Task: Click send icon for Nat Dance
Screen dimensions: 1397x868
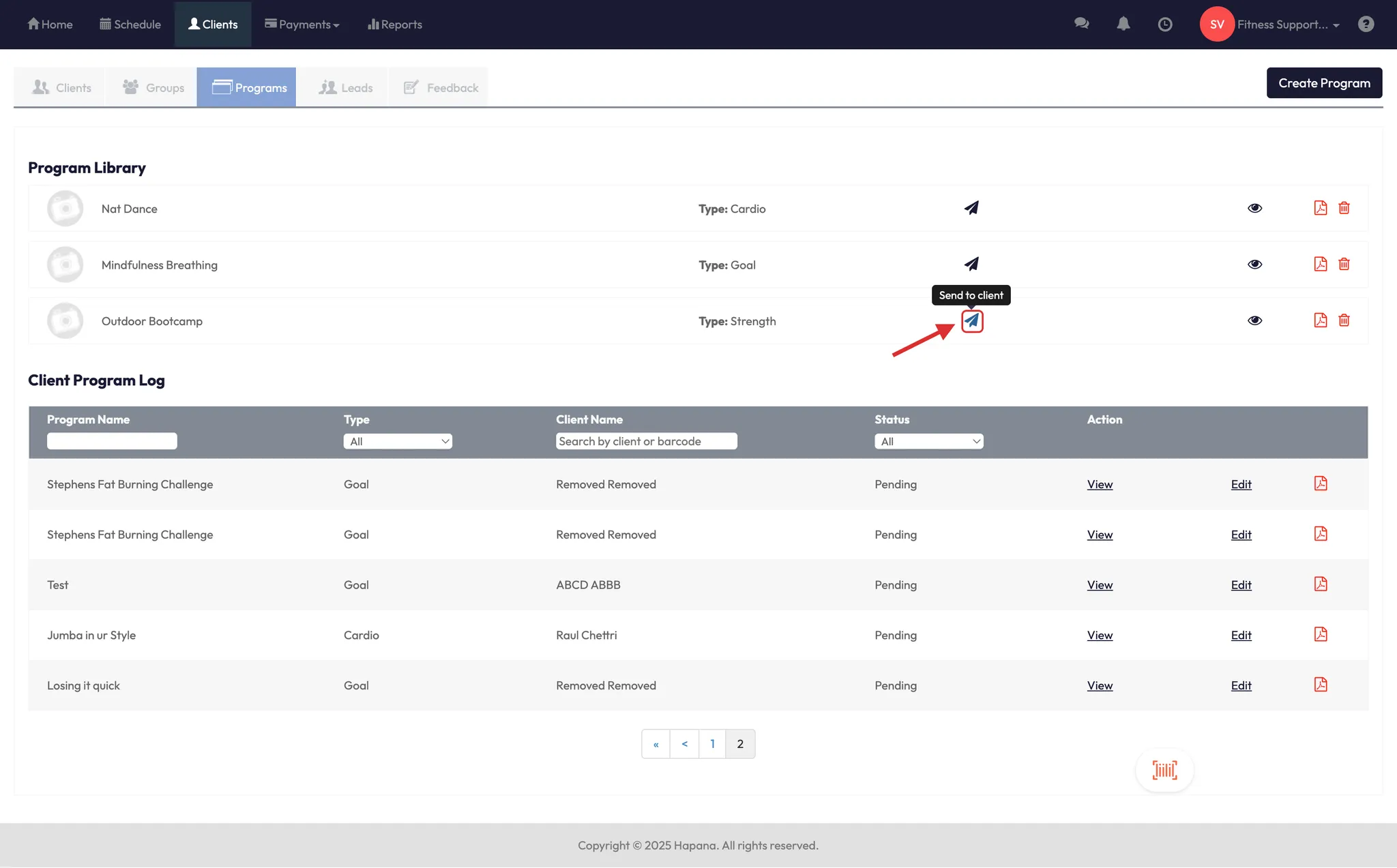Action: click(x=971, y=208)
